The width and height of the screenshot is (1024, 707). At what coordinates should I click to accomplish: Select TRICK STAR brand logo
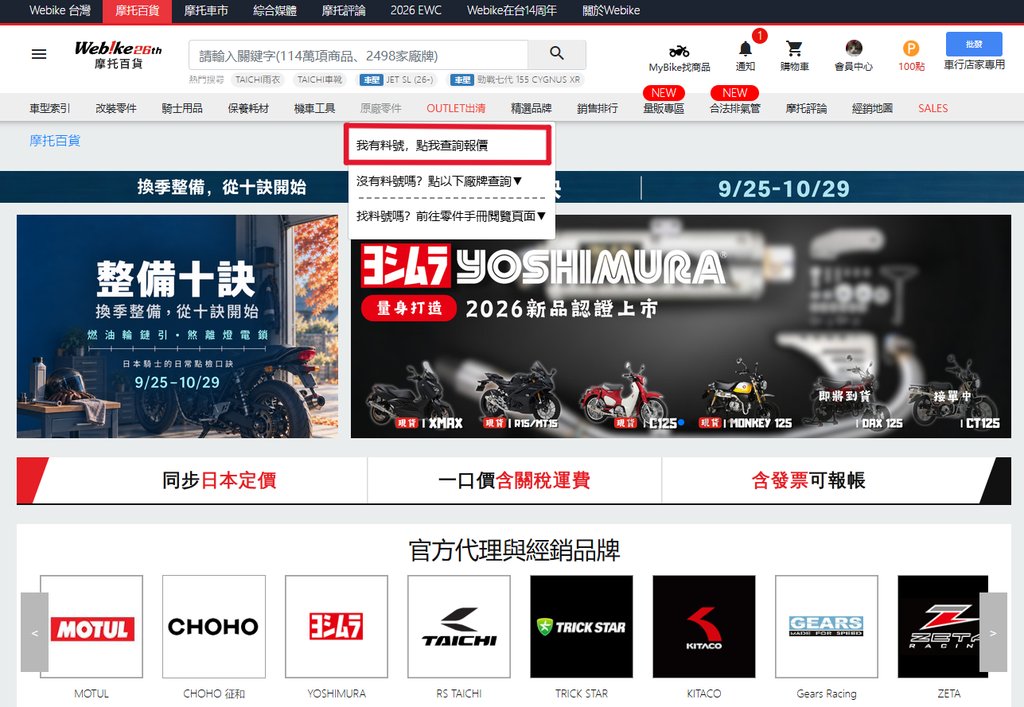581,627
